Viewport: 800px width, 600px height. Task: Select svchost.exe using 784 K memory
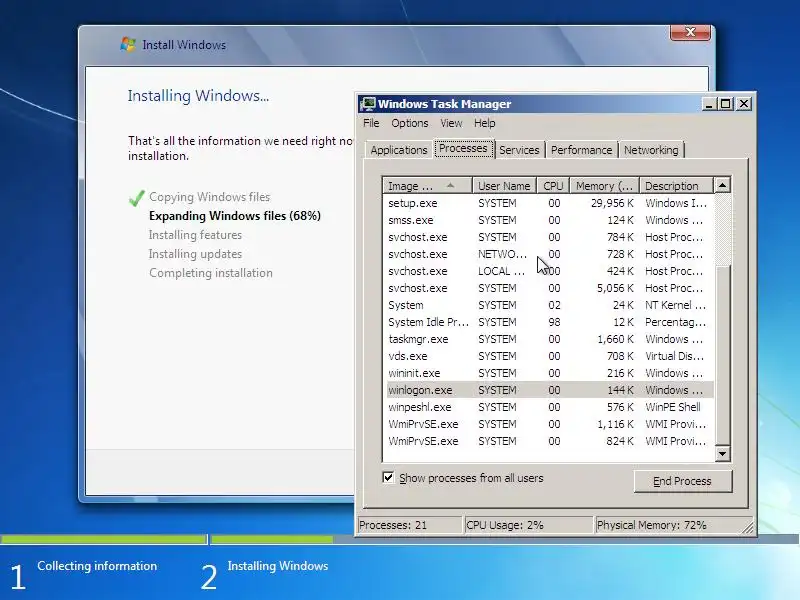coord(548,237)
